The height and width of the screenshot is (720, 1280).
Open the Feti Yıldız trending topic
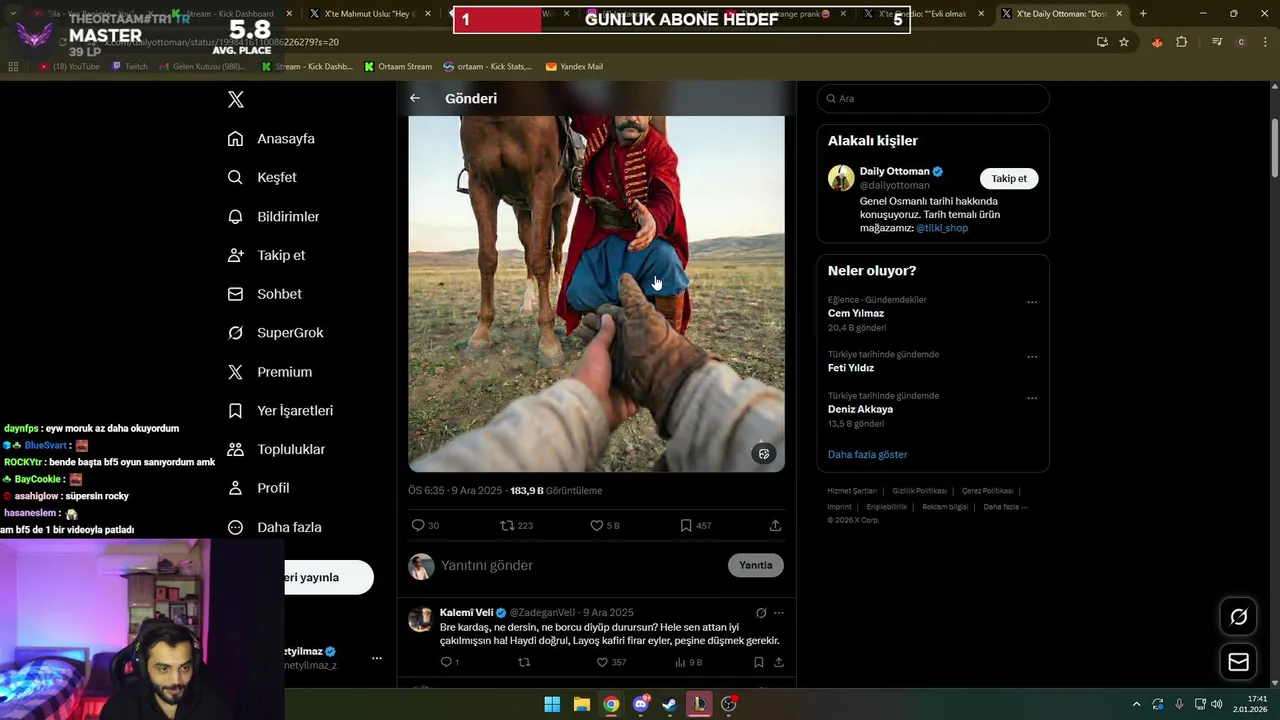[x=851, y=368]
